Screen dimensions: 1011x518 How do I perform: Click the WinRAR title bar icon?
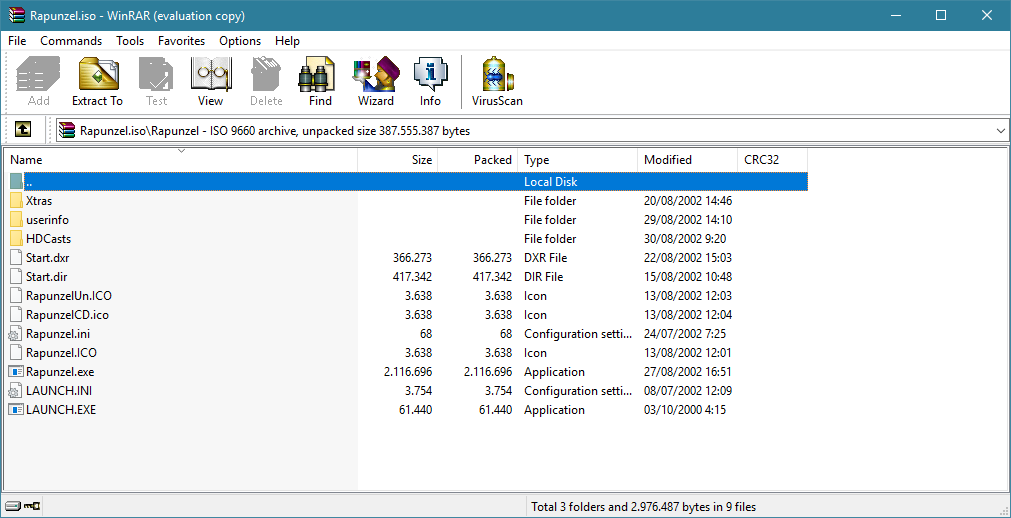click(x=17, y=16)
